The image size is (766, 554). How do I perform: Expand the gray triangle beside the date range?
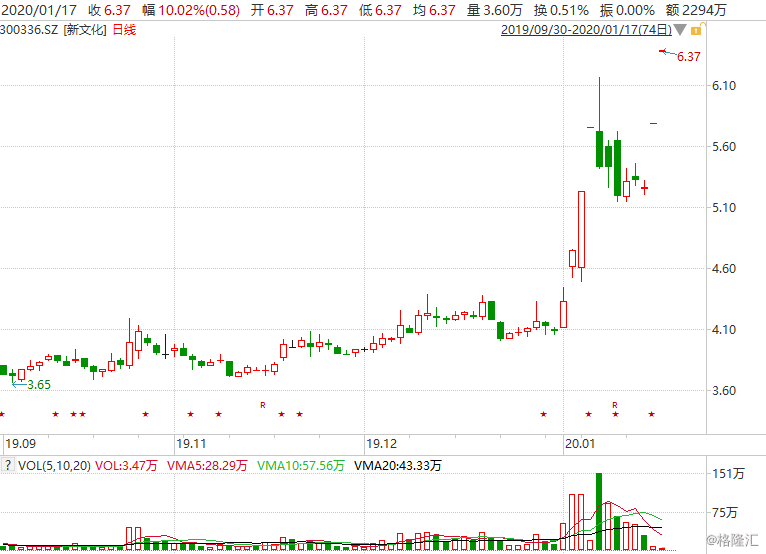pyautogui.click(x=680, y=30)
